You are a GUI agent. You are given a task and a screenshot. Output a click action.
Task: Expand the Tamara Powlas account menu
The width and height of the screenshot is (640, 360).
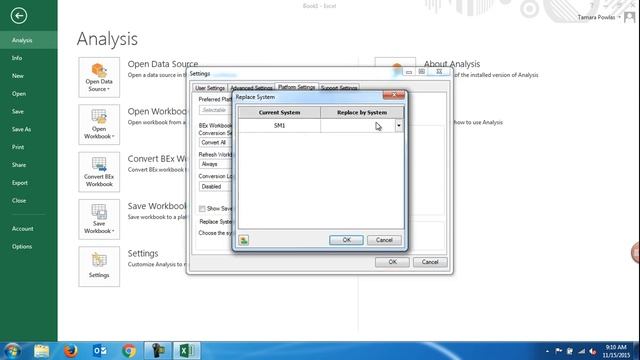coord(599,17)
